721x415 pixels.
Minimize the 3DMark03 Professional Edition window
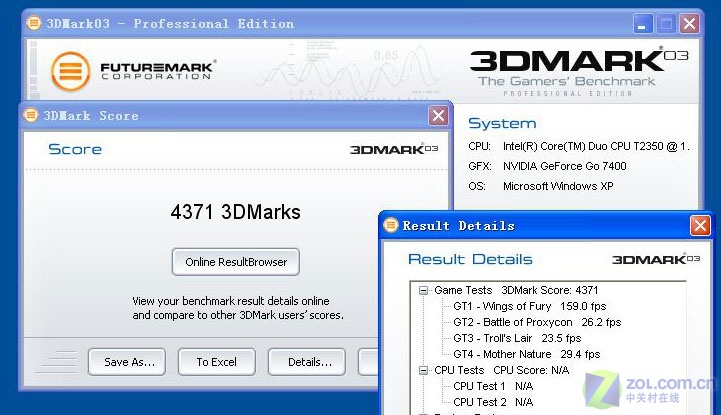pos(643,23)
